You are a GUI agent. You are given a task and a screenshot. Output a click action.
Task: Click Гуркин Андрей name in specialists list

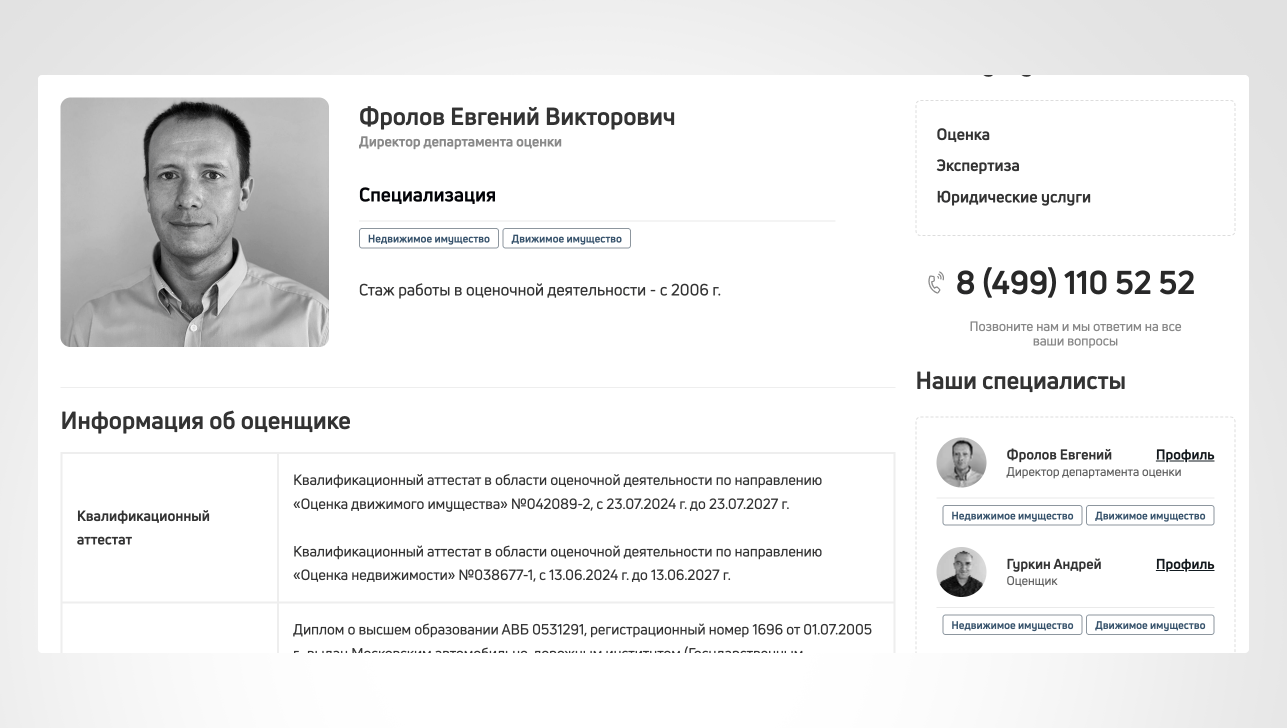1054,564
